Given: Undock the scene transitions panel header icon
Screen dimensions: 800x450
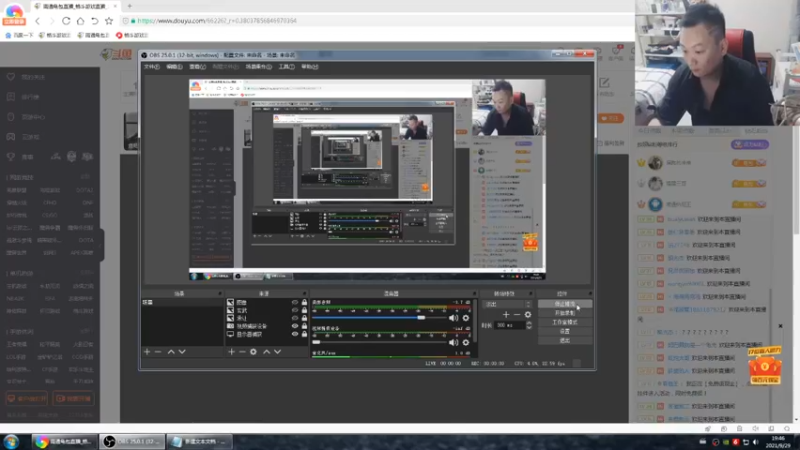Looking at the screenshot, I should (530, 294).
